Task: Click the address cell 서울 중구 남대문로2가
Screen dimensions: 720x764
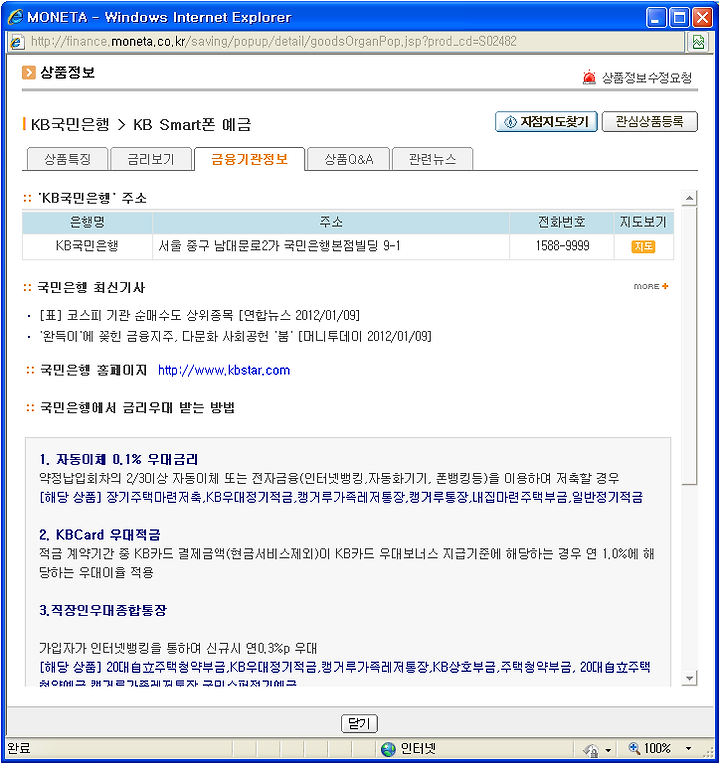Action: 331,246
